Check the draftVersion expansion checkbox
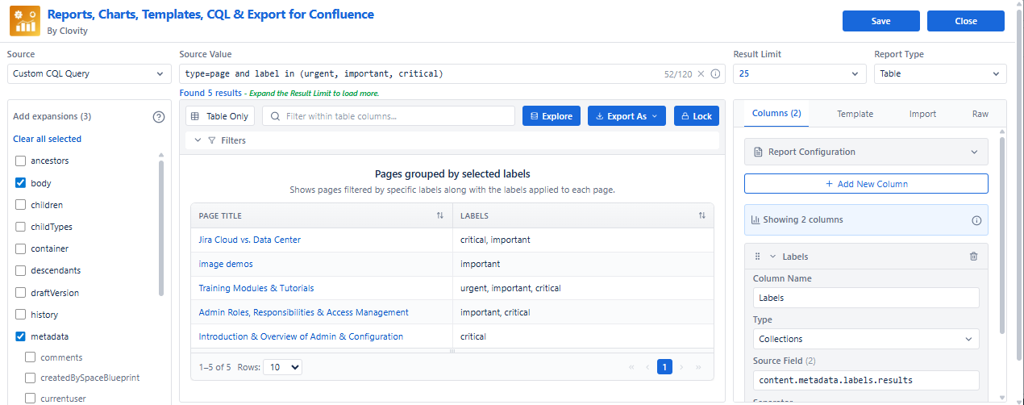The width and height of the screenshot is (1024, 405). (x=20, y=293)
